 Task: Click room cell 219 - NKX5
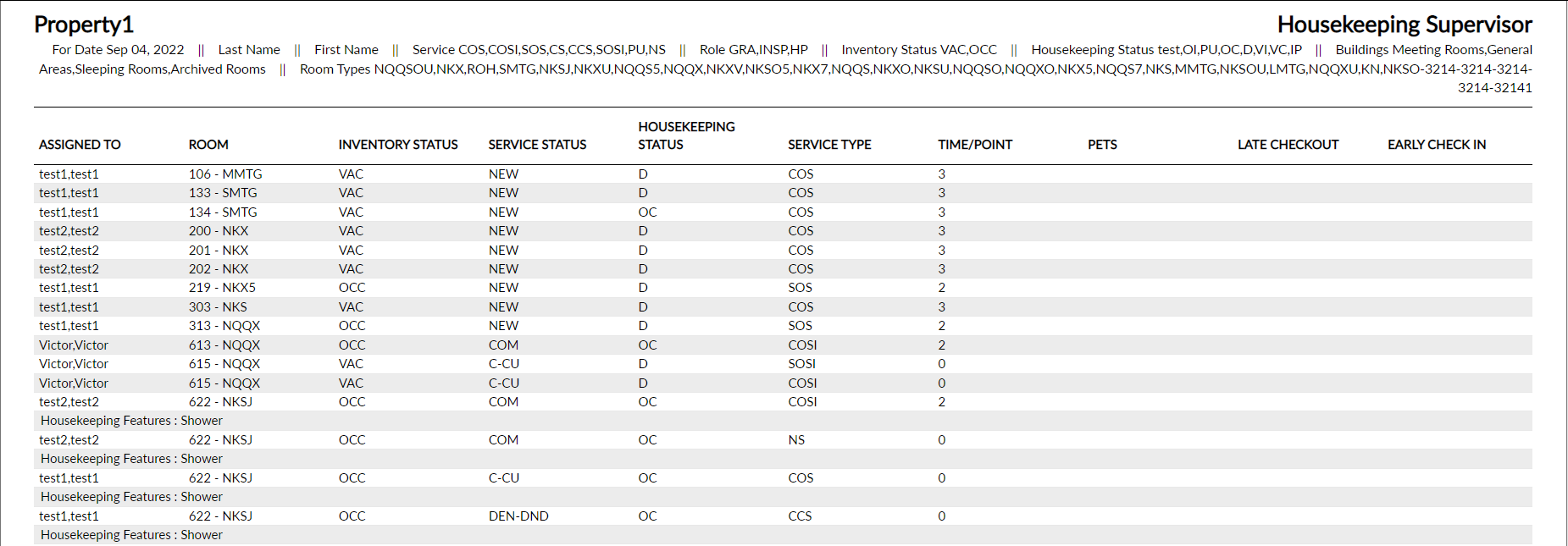(222, 288)
